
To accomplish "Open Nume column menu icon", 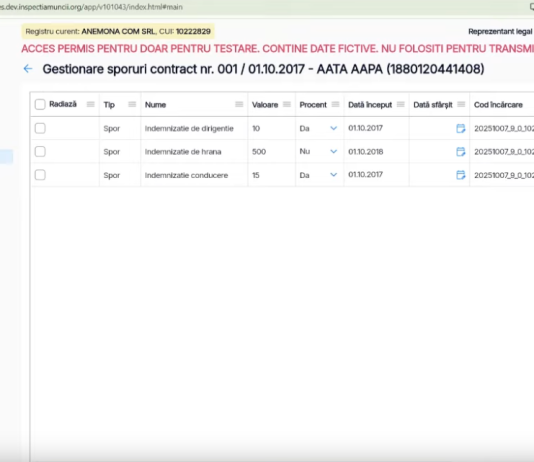I will coord(239,104).
